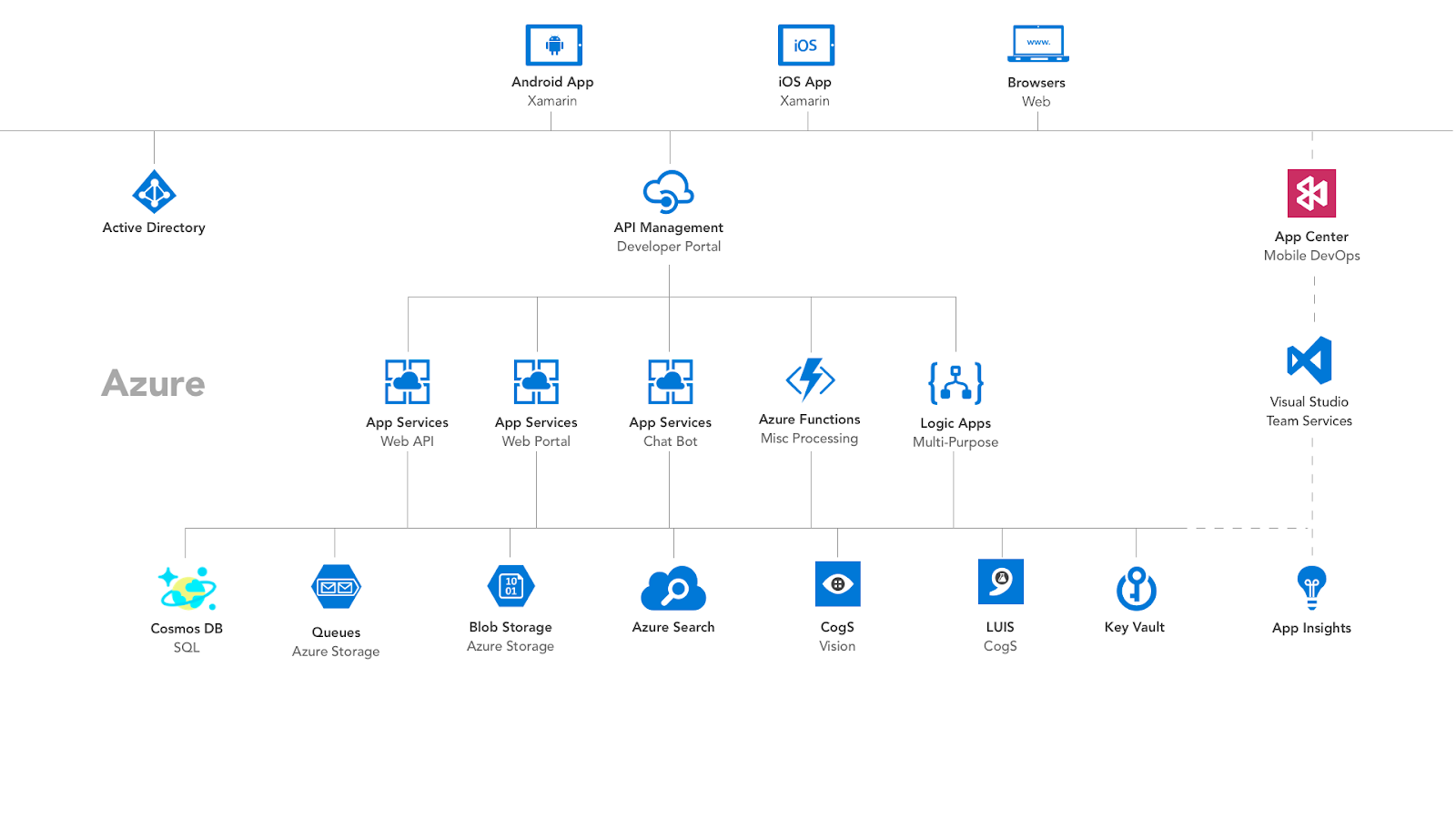Open the LUIS CogS icon
The image size is (1456, 819).
[x=1000, y=581]
